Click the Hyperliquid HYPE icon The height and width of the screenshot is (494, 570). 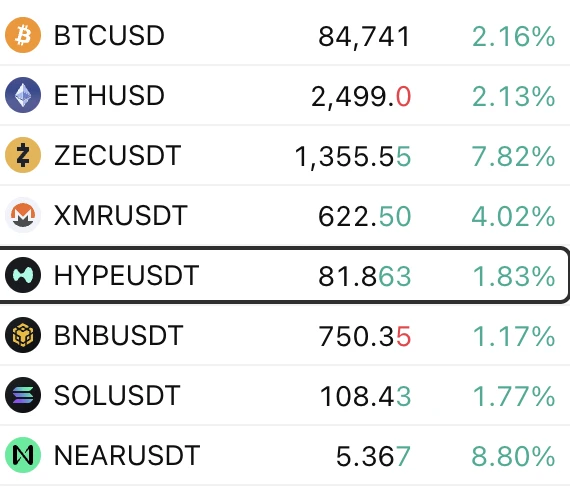(23, 275)
